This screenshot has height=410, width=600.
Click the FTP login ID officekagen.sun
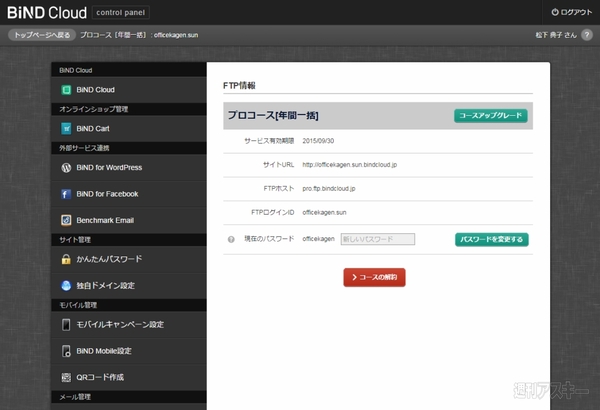click(324, 212)
